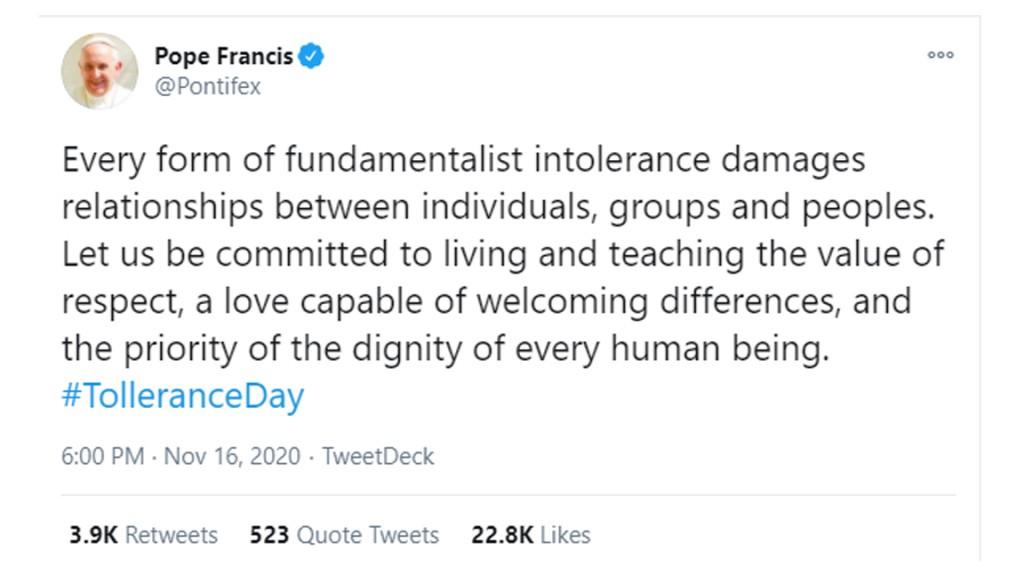View the 523 Quote Tweets
Viewport: 1024px width, 576px height.
[x=344, y=535]
